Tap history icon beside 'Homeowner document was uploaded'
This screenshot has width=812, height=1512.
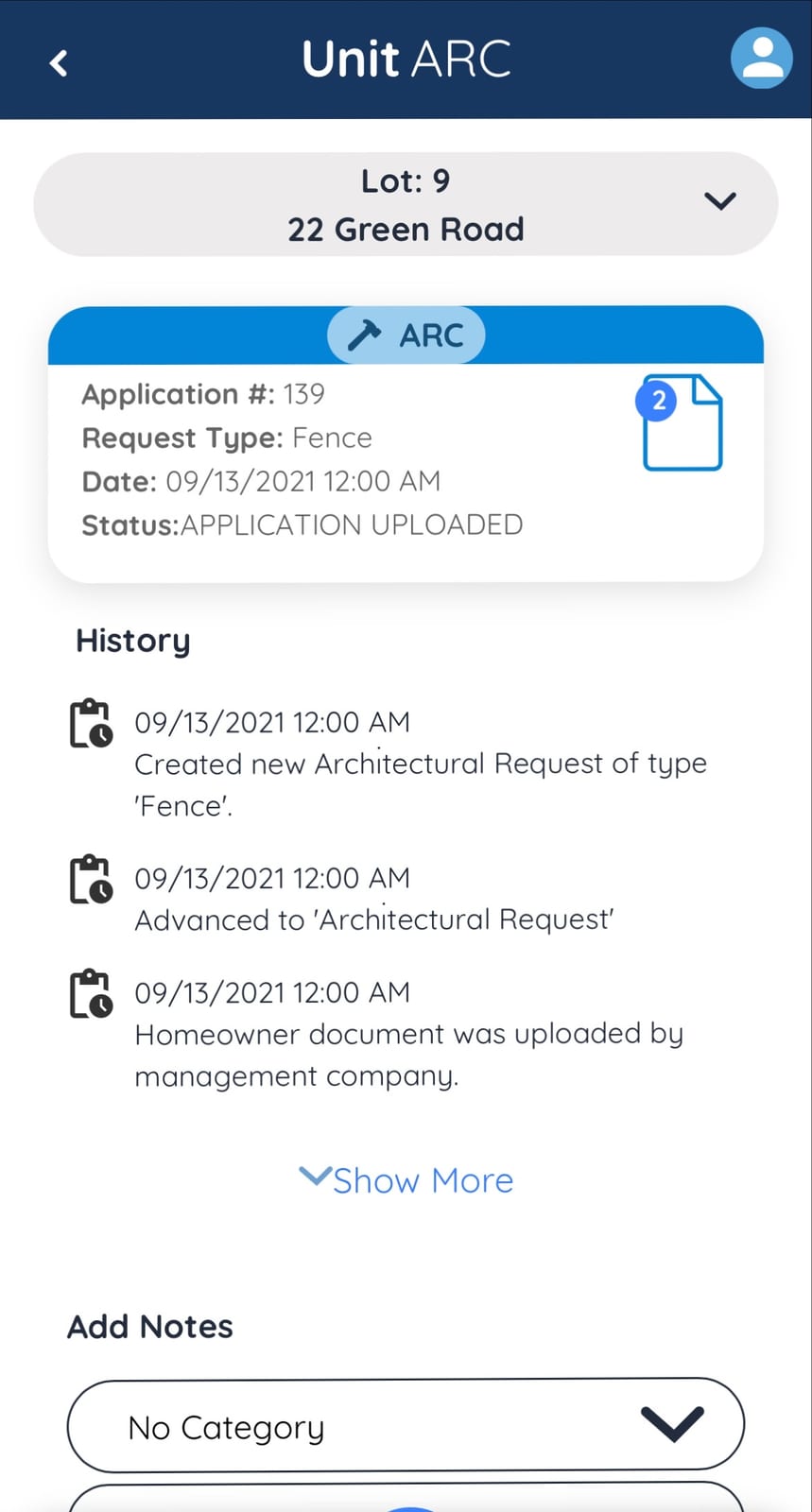(91, 994)
